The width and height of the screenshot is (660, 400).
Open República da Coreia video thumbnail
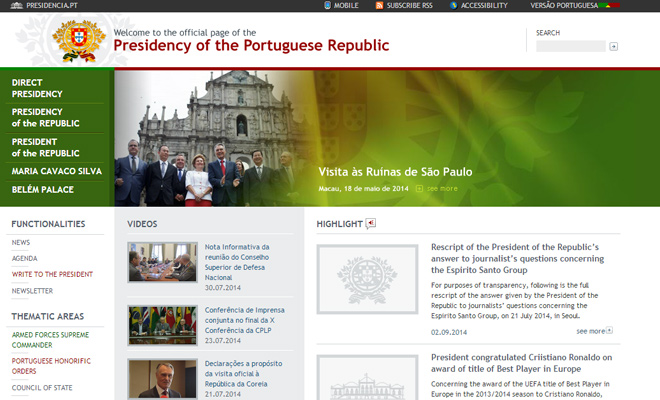pos(162,379)
